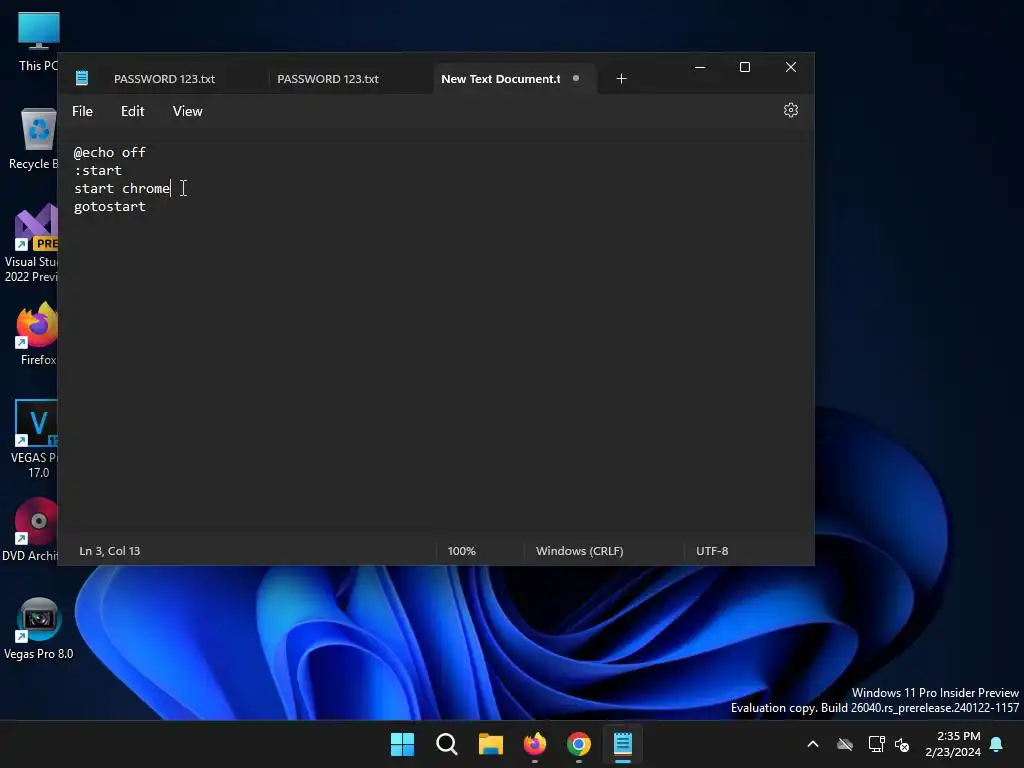This screenshot has height=768, width=1024.
Task: Click the unsaved dot on New Text Document tab
Action: click(x=575, y=78)
